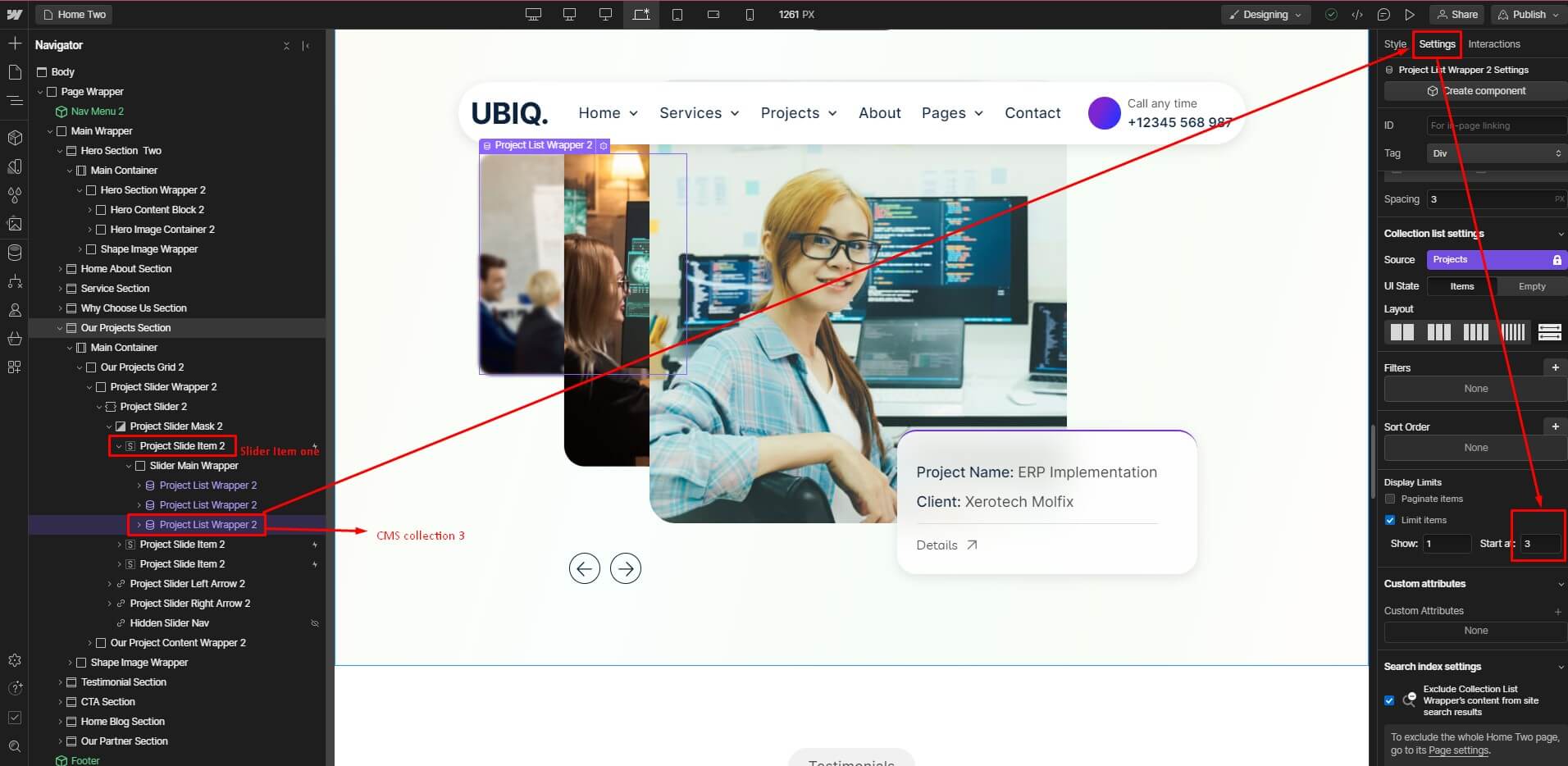Open the Home Two page tab
This screenshot has height=766, width=1568.
(x=74, y=14)
